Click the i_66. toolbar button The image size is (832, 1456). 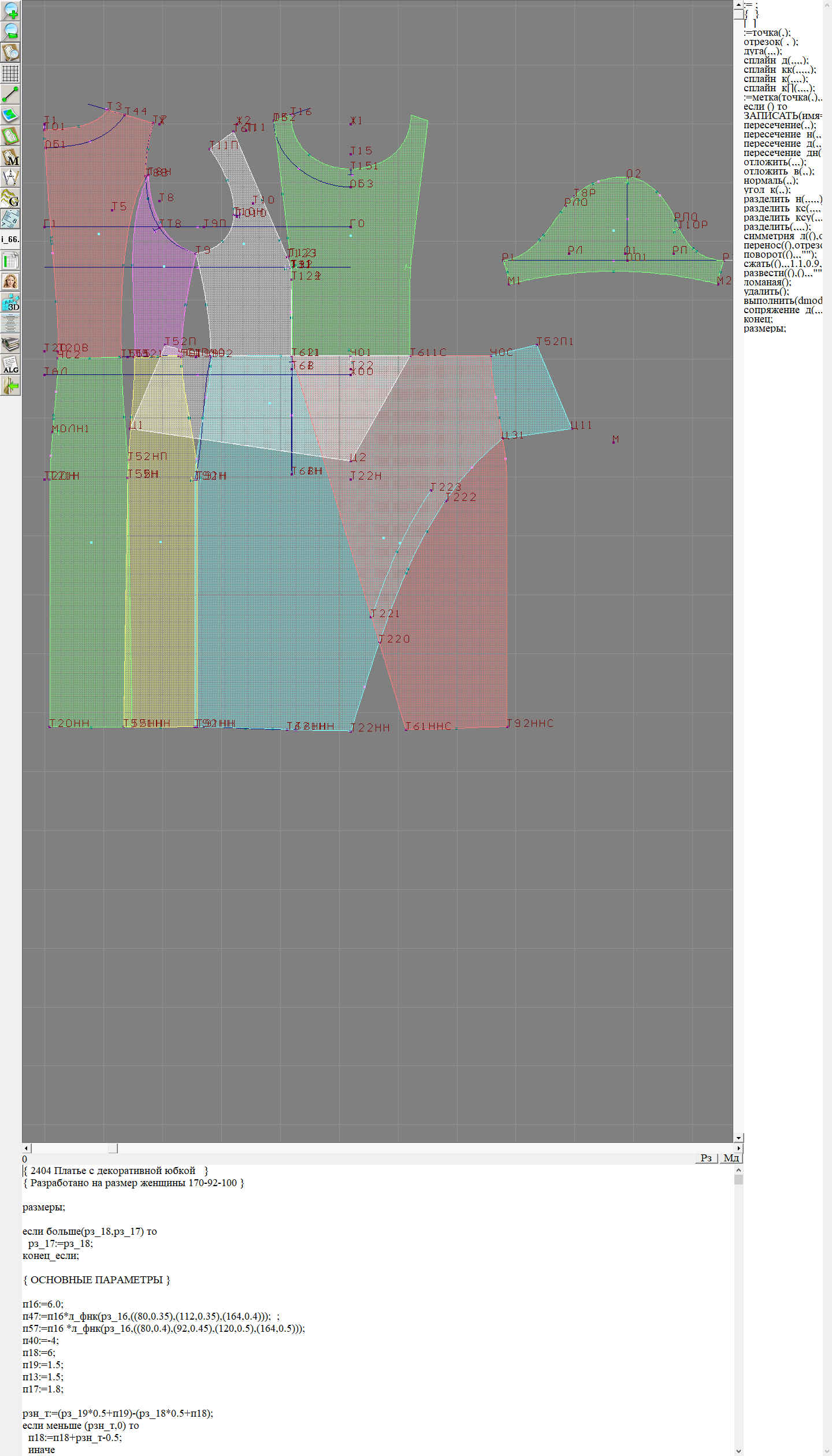[10, 239]
